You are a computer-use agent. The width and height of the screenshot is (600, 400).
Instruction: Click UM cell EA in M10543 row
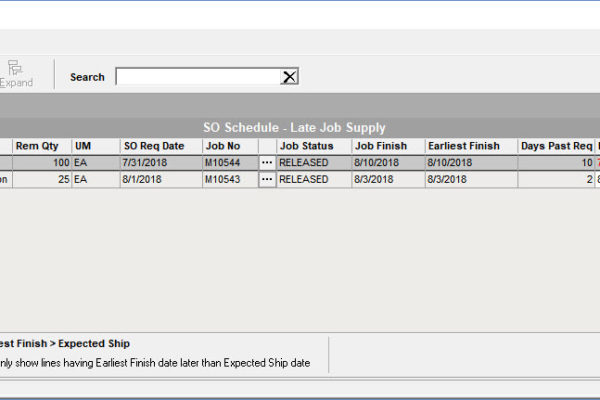(96, 180)
